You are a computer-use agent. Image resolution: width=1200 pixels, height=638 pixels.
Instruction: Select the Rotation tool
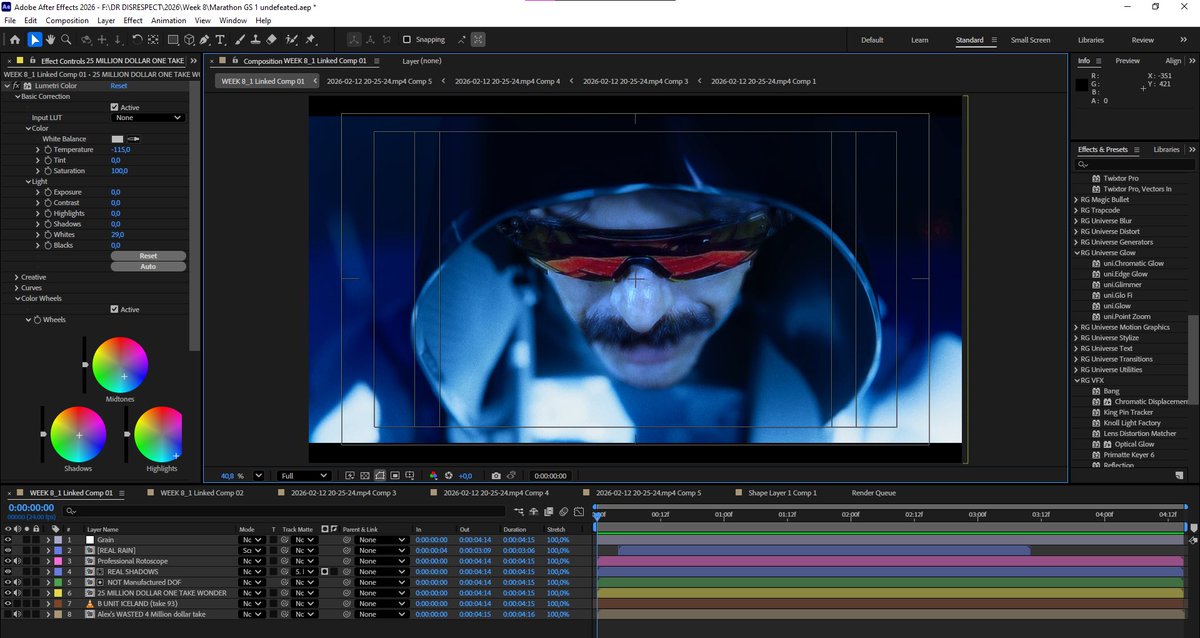(137, 40)
